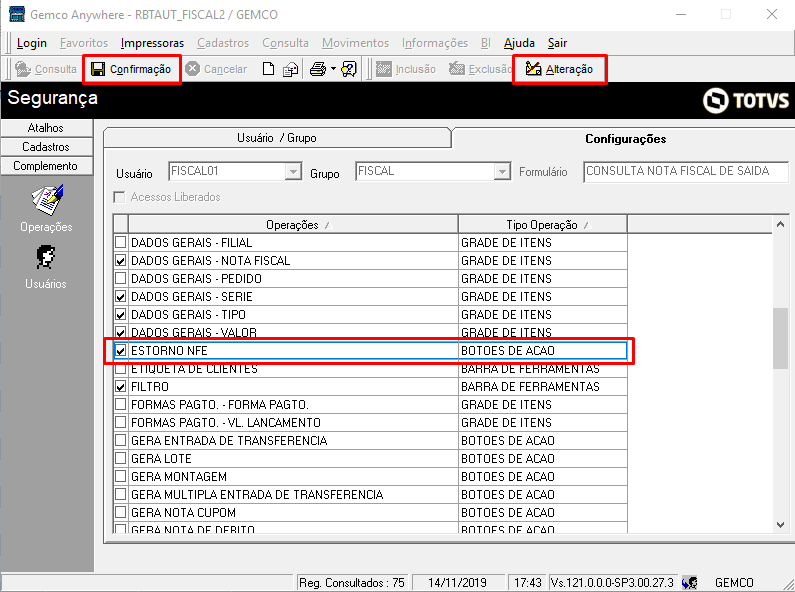Screen dimensions: 795x592
Task: Toggle GERA ENTRADA DE TRANSFERENCIA checkbox
Action: (121, 440)
